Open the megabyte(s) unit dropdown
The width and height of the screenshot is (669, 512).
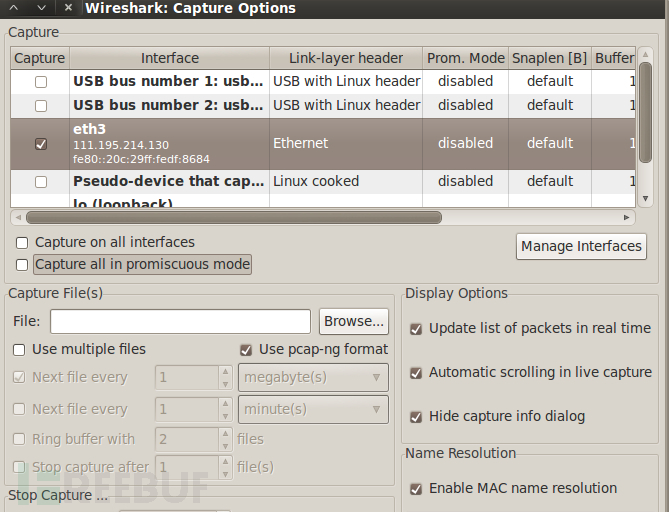(314, 377)
